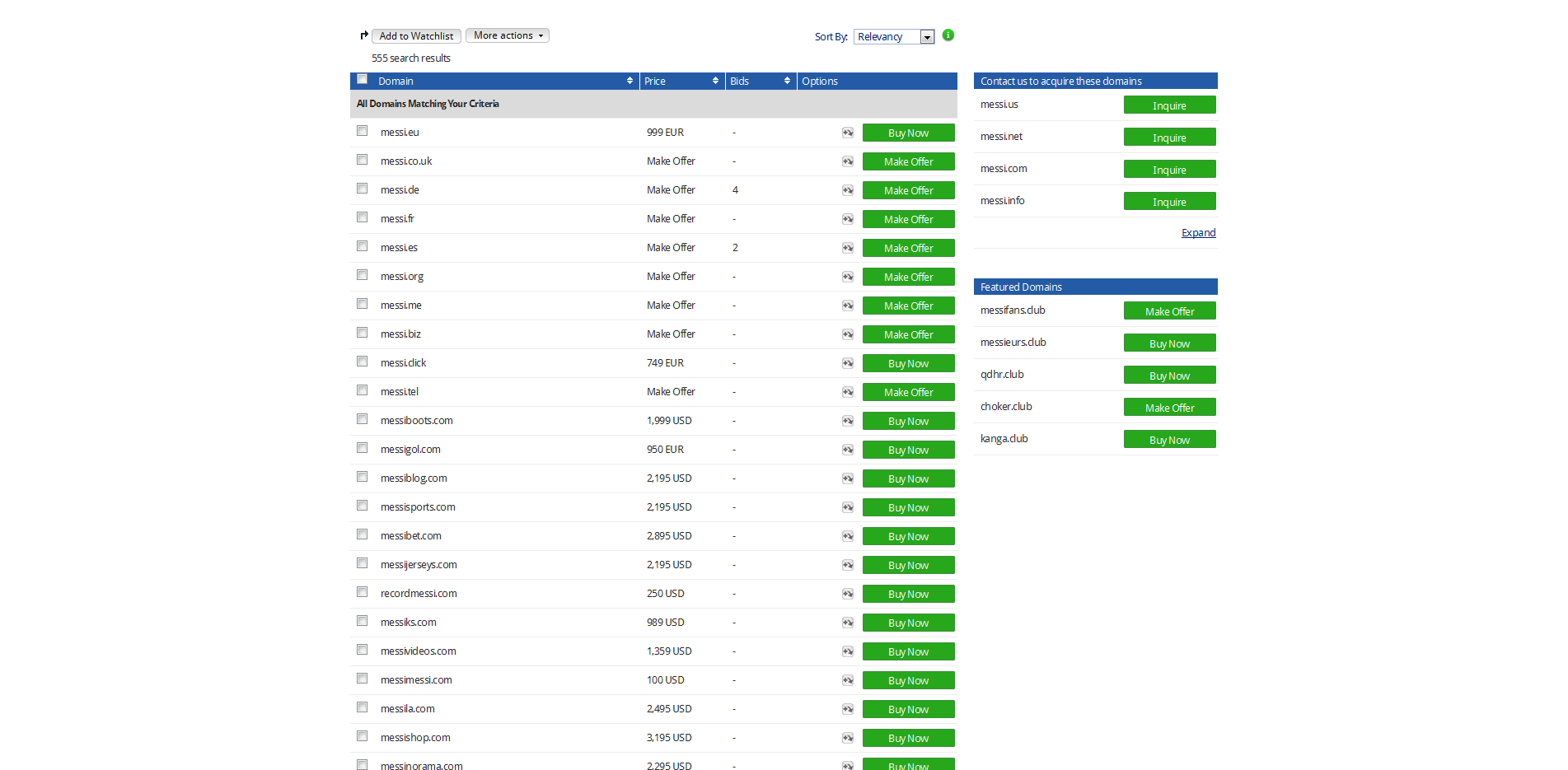
Task: Click the watchlist icon for messi.tel
Action: 848,392
